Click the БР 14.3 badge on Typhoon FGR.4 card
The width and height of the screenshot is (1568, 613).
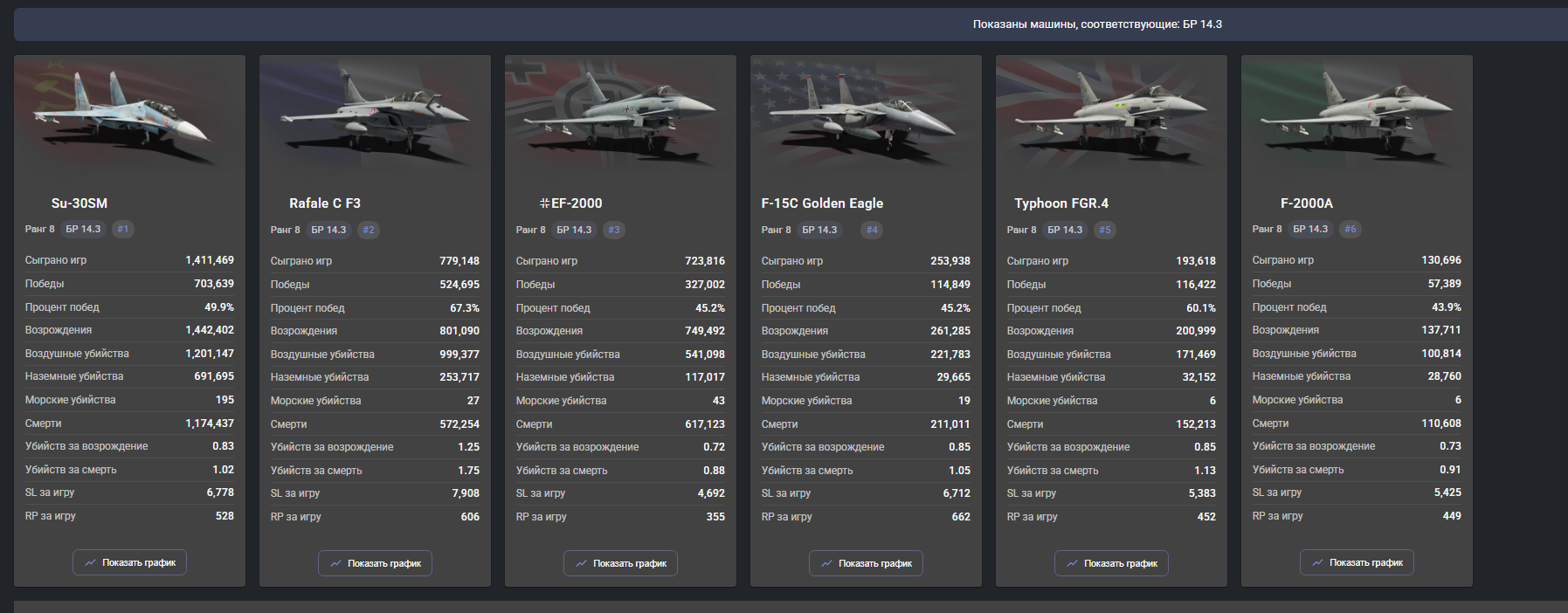[x=1066, y=231]
